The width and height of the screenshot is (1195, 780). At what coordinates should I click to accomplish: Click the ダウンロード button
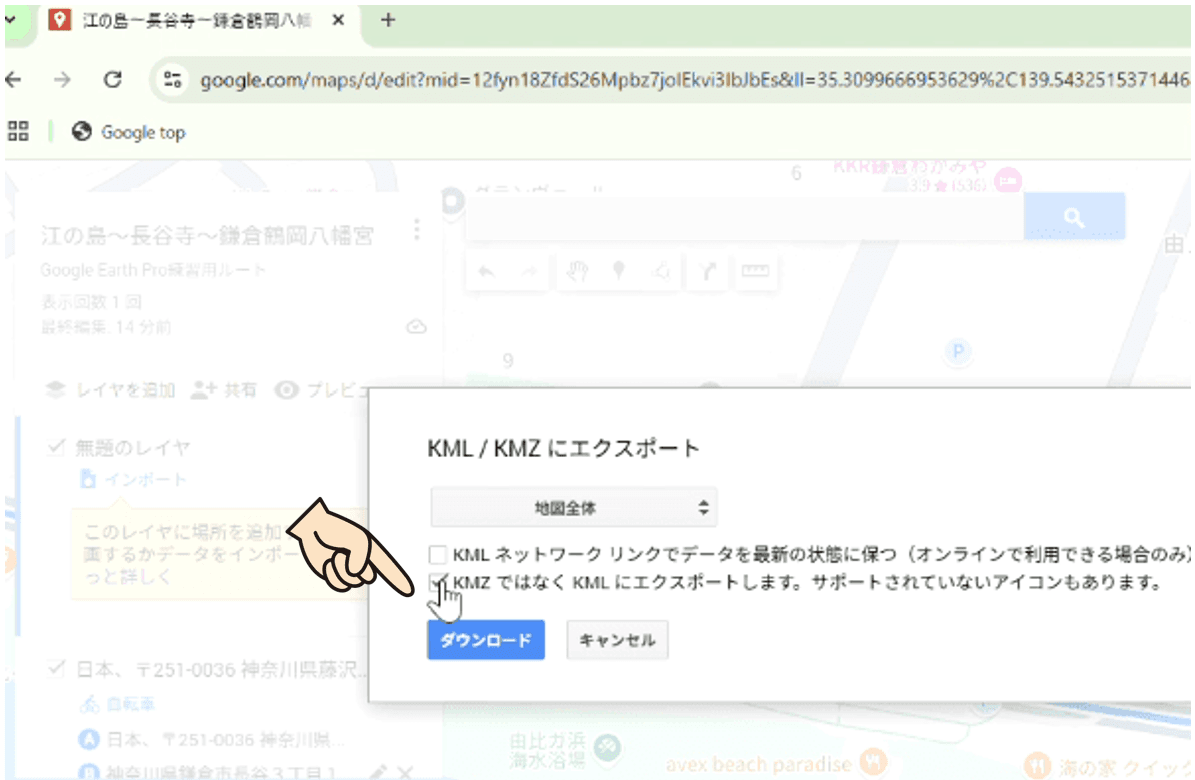coord(485,640)
